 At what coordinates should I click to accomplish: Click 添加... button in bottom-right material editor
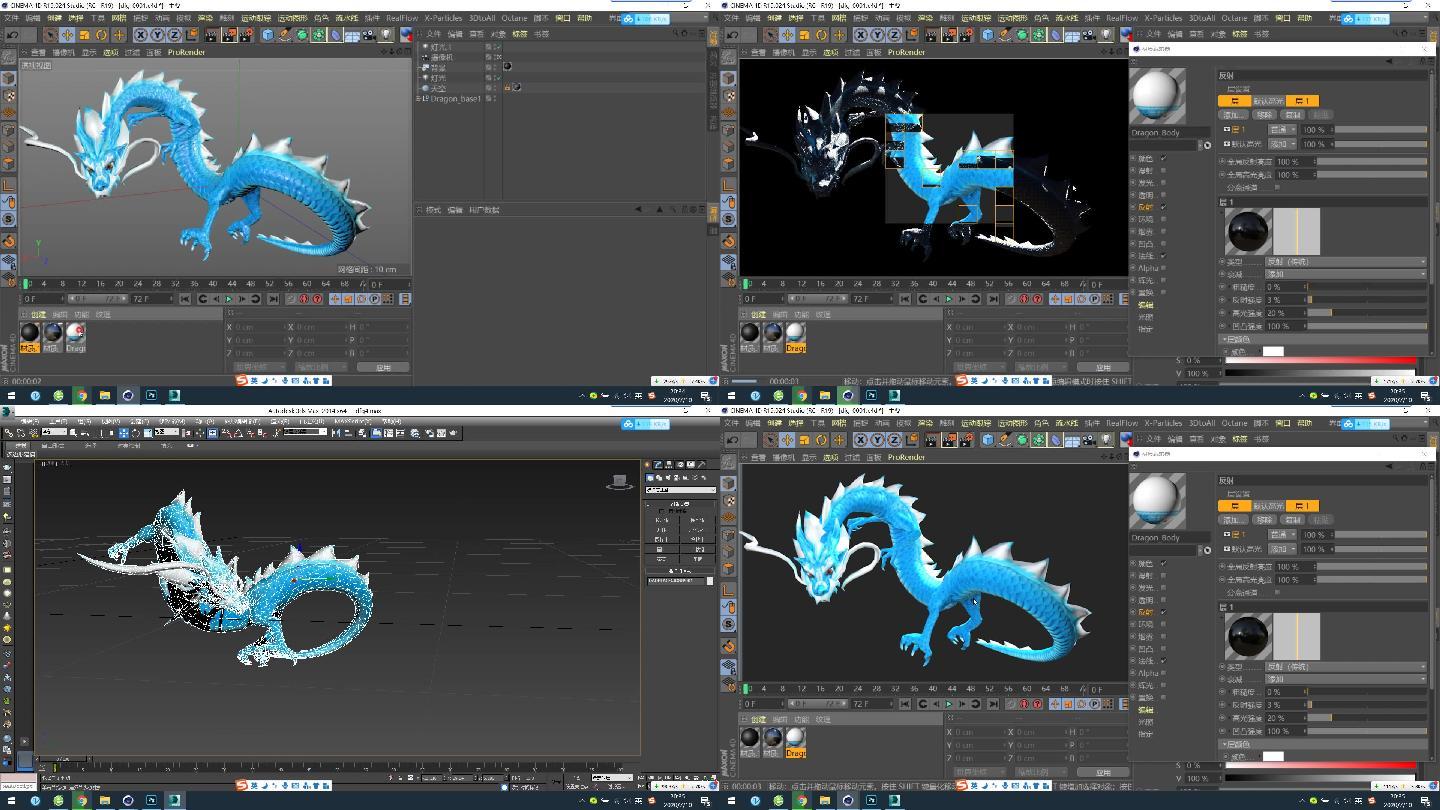click(1233, 520)
